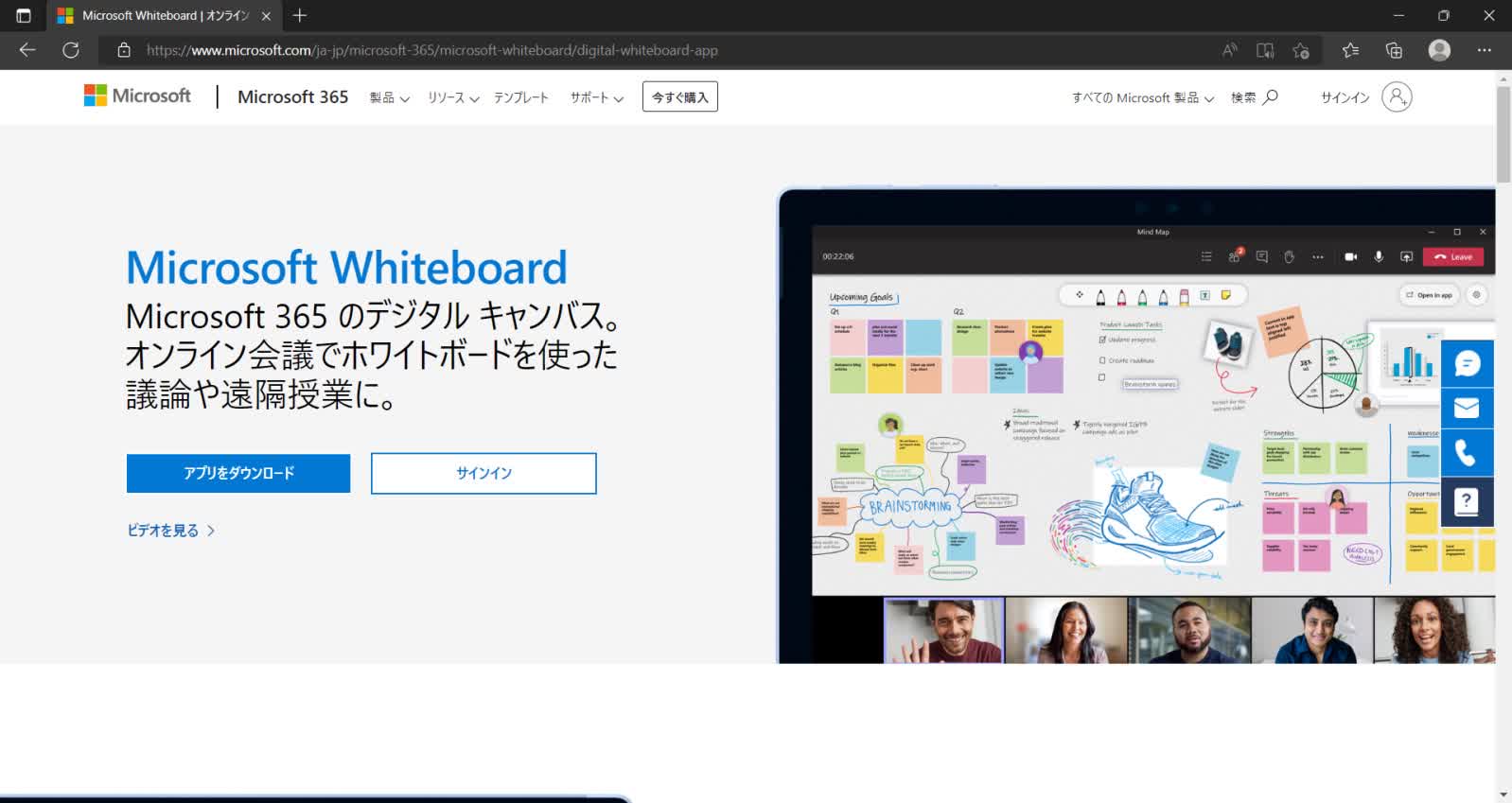Click the アプリをダウンロード button
The height and width of the screenshot is (803, 1512).
(238, 473)
